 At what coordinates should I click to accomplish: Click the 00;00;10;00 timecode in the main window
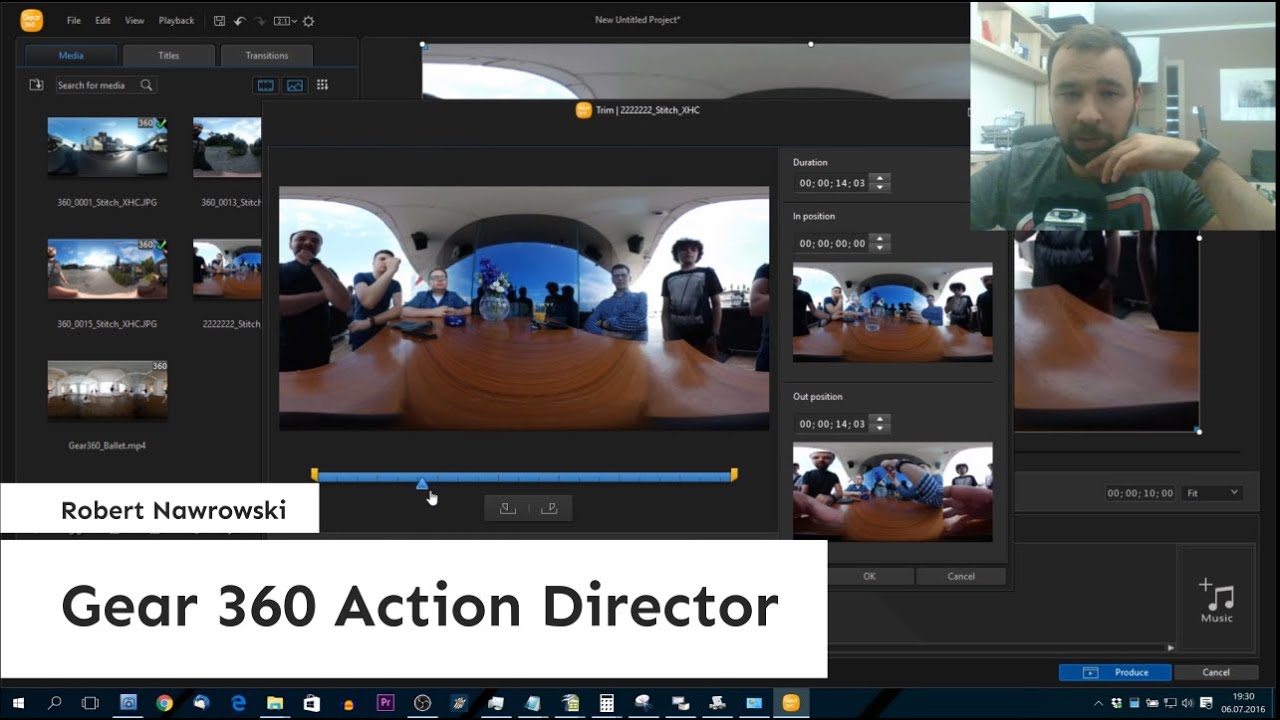1141,493
